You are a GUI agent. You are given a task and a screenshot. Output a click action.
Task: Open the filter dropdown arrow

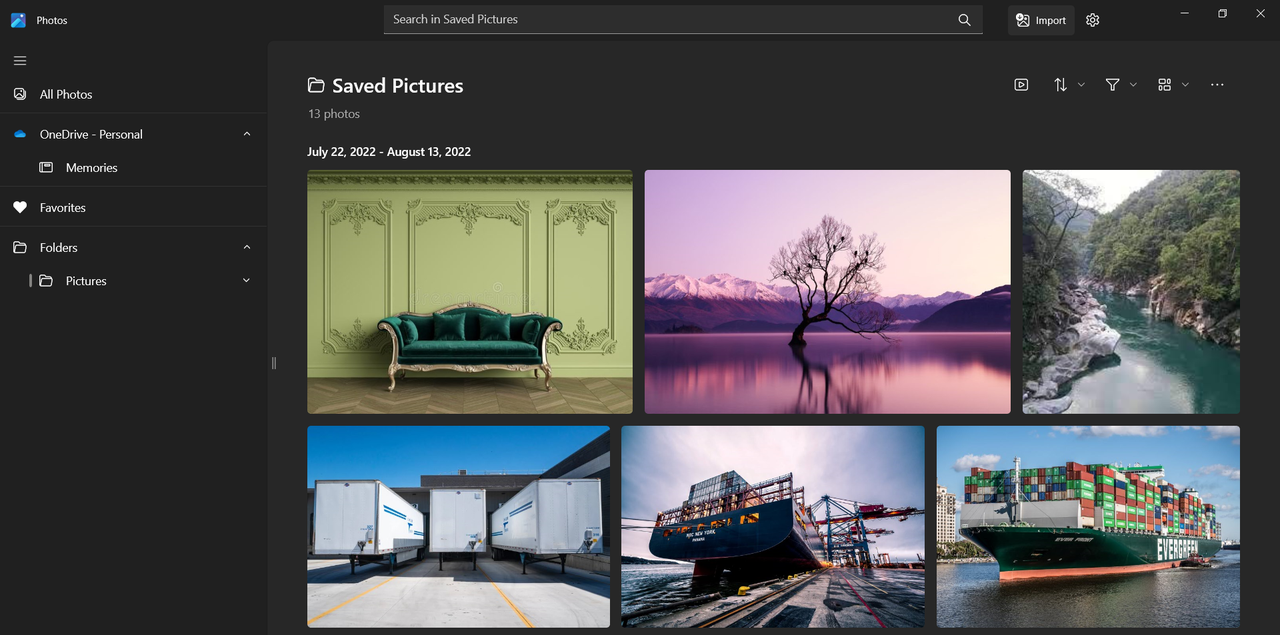[1133, 85]
